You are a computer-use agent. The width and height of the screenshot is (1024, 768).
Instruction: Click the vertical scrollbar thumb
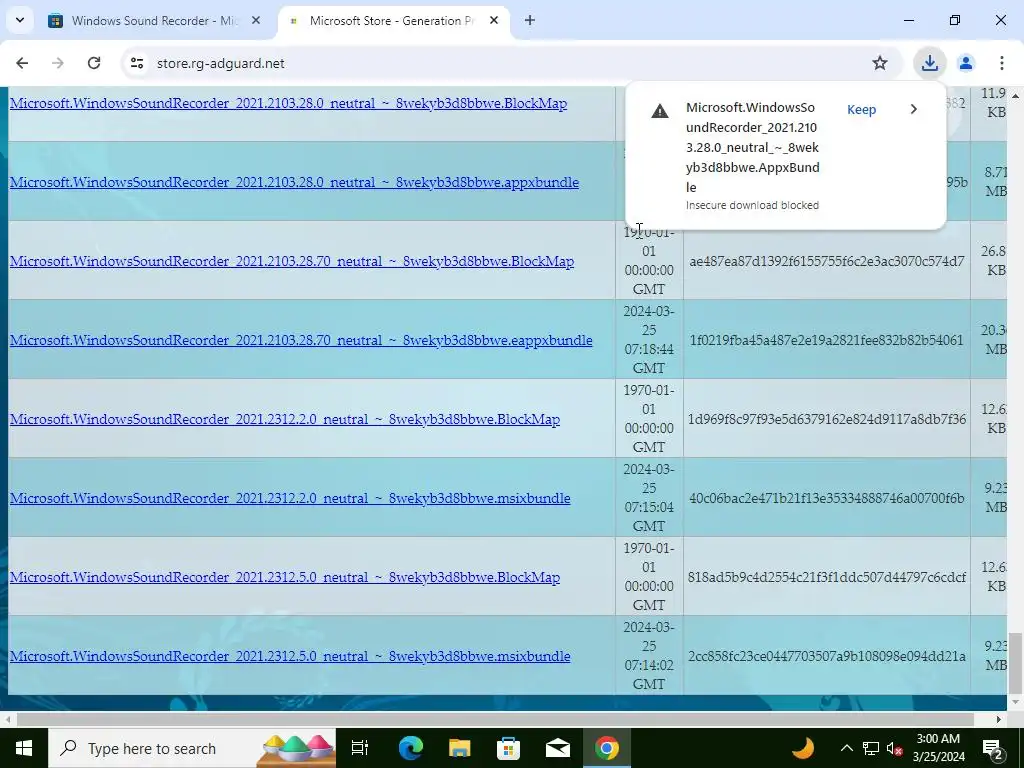coord(1015,665)
